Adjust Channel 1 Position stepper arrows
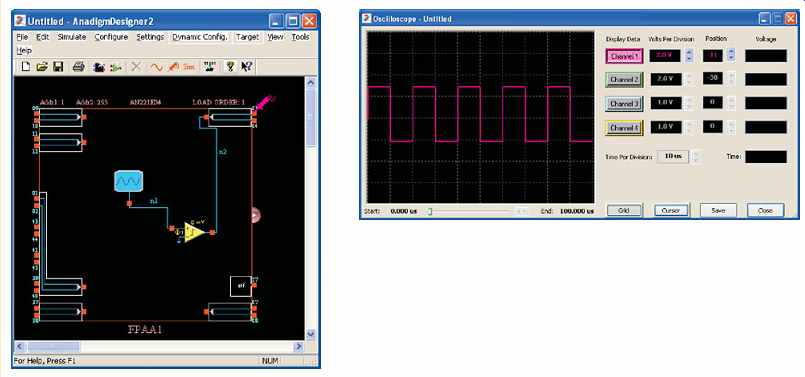This screenshot has width=805, height=377. 732,54
